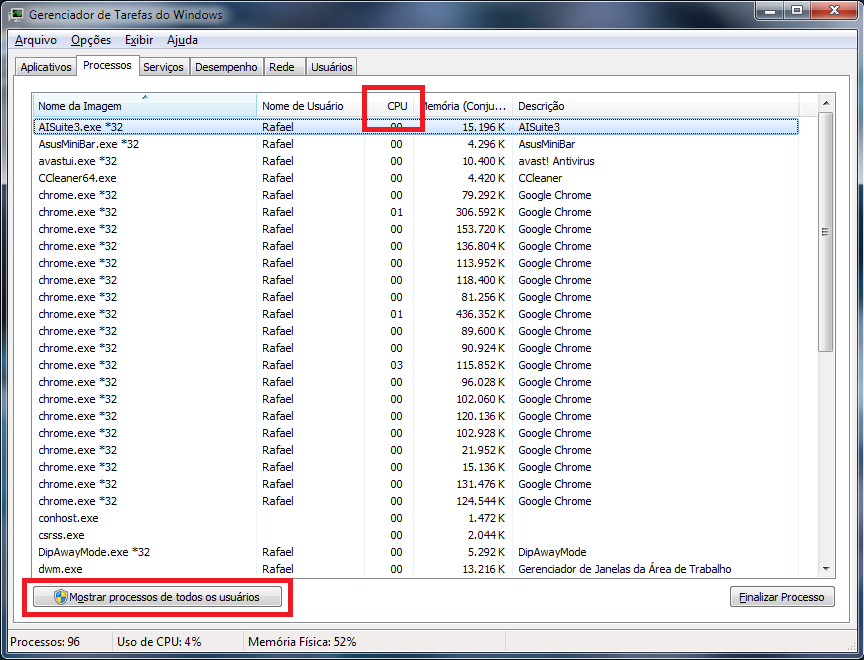Viewport: 864px width, 660px height.
Task: Open the Usuários tab
Action: click(331, 67)
